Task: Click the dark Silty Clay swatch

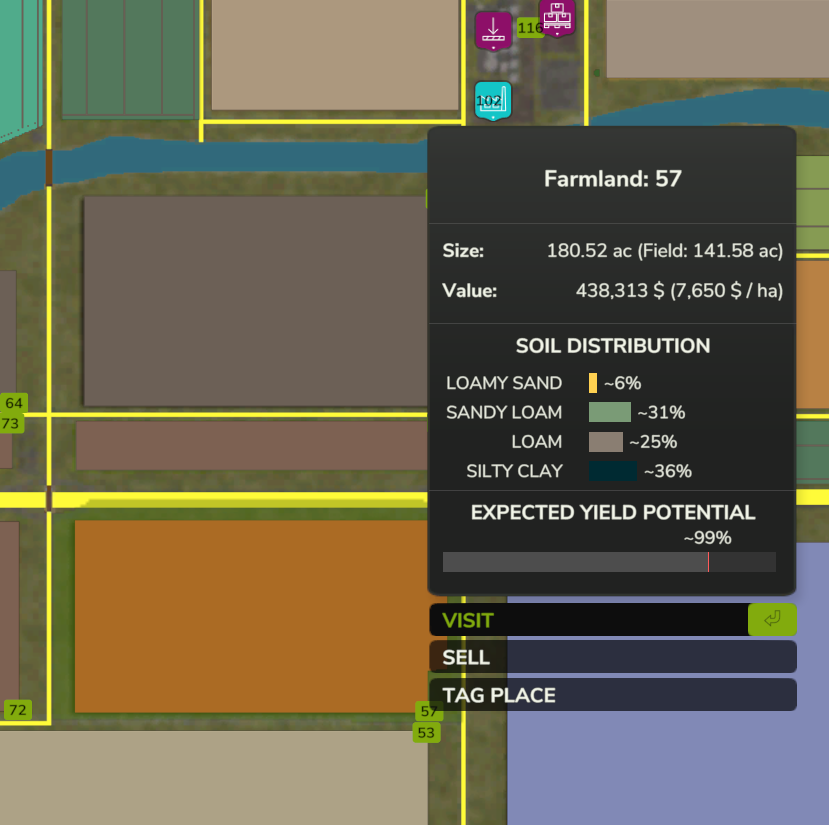Action: click(613, 471)
